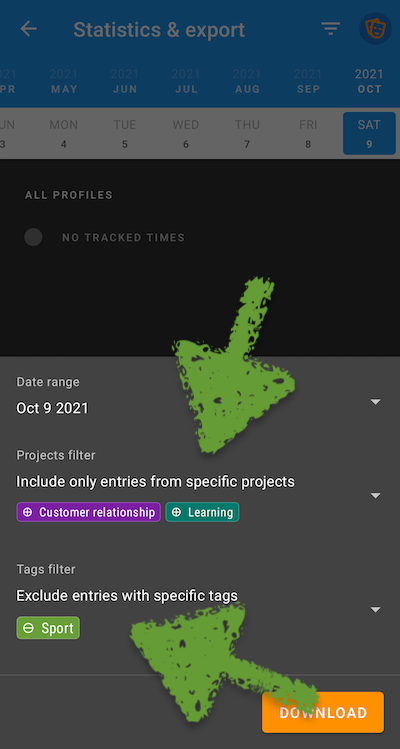
Task: Expand the Tags filter dropdown arrow
Action: 376,610
